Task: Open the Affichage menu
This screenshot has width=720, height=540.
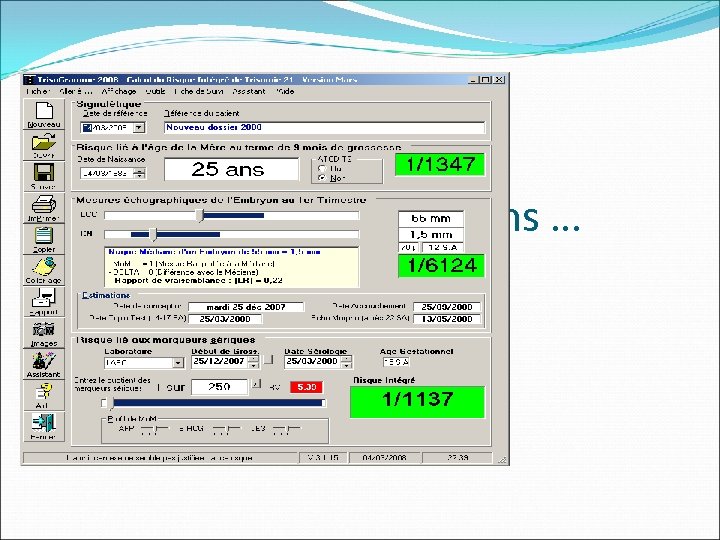Action: tap(119, 91)
